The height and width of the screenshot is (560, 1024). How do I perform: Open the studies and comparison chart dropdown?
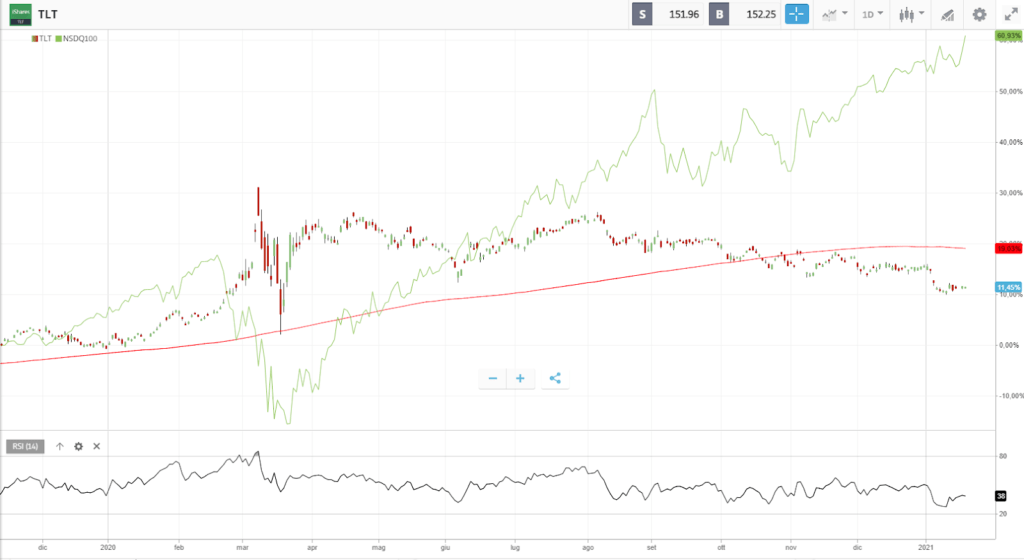pyautogui.click(x=835, y=14)
